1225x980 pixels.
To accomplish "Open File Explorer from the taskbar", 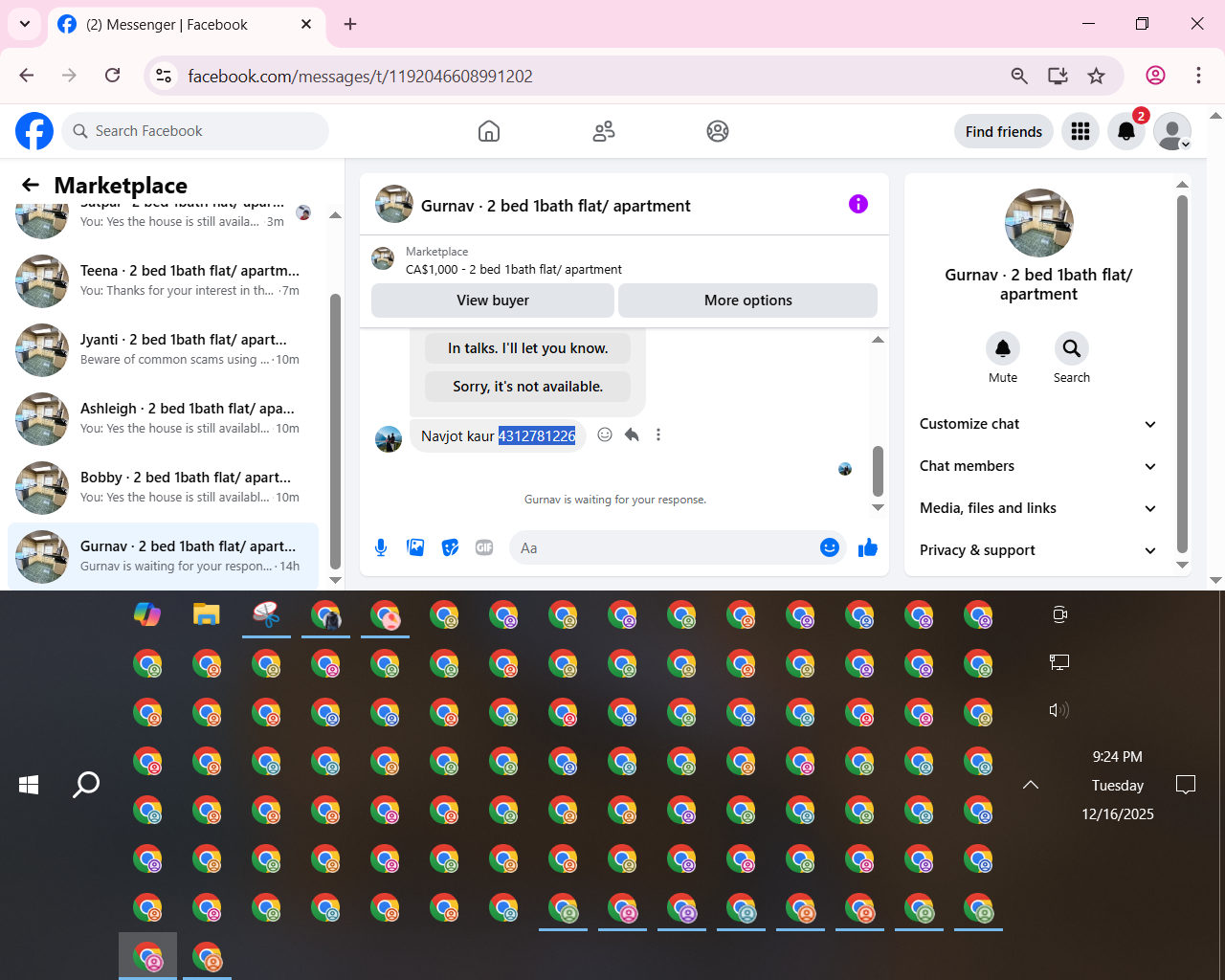I will 207,614.
